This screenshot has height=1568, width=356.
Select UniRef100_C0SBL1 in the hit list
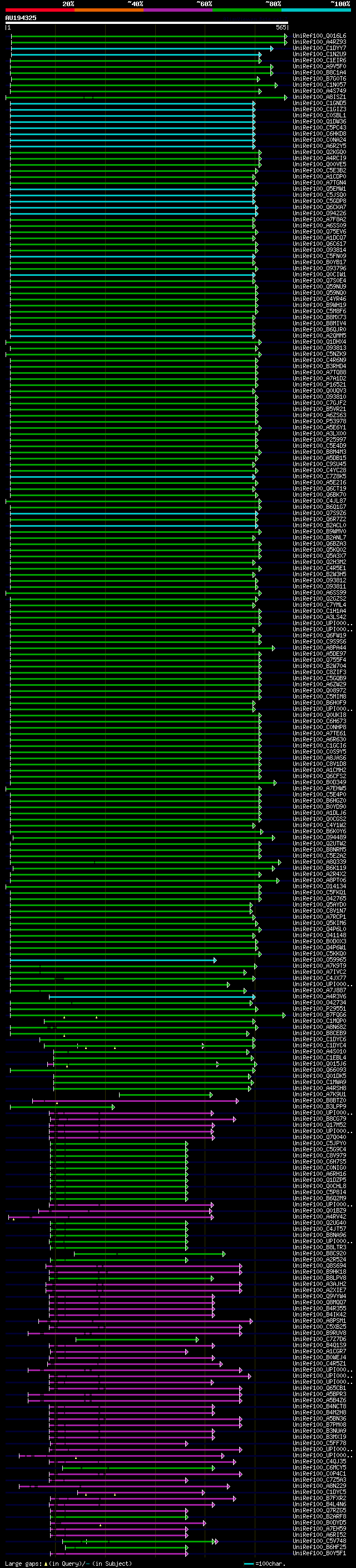319,116
